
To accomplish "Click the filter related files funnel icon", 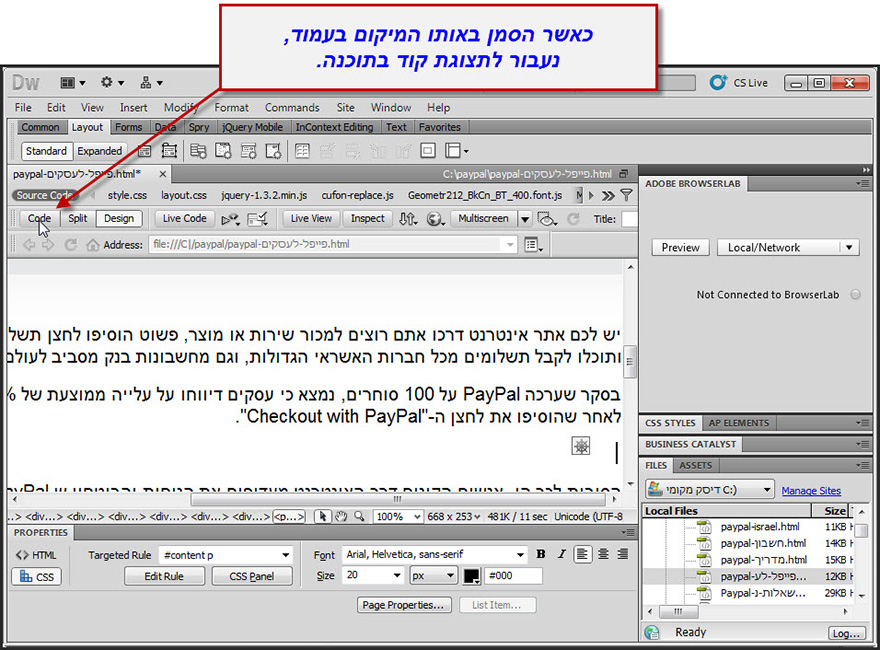I will tap(626, 195).
